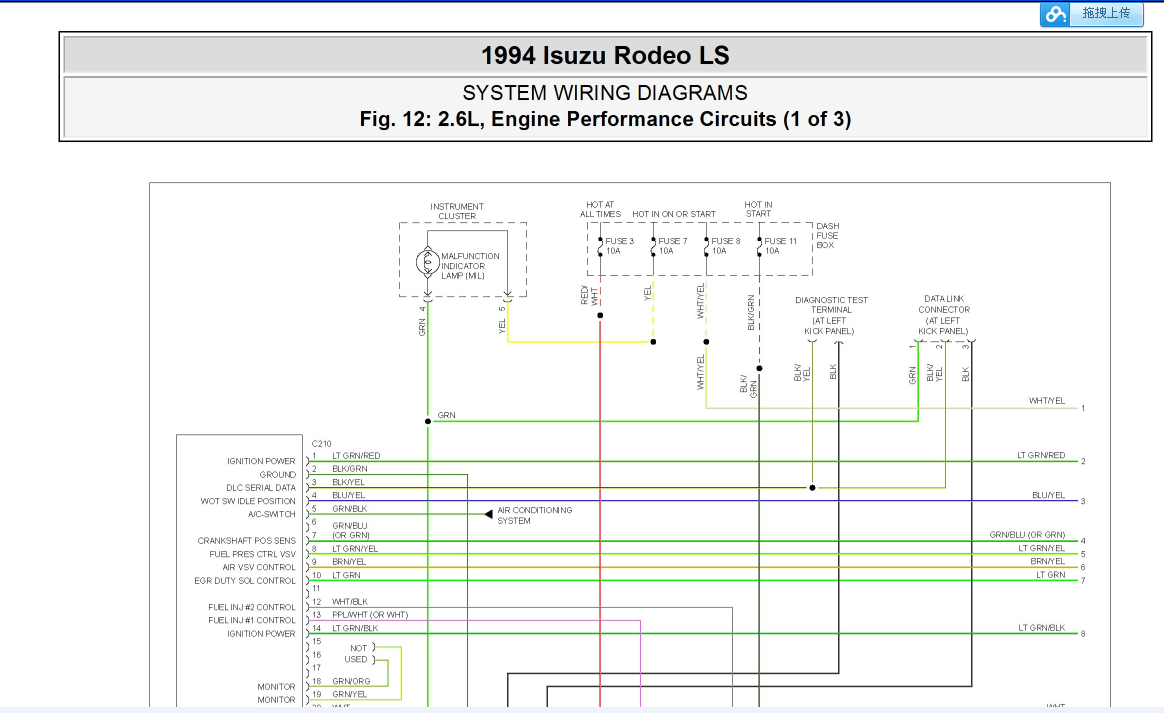Screen dimensions: 1164x713
Task: Click the 'Fig. 12: 2.6L, Engine Performance Circuits' caption
Action: tap(605, 119)
